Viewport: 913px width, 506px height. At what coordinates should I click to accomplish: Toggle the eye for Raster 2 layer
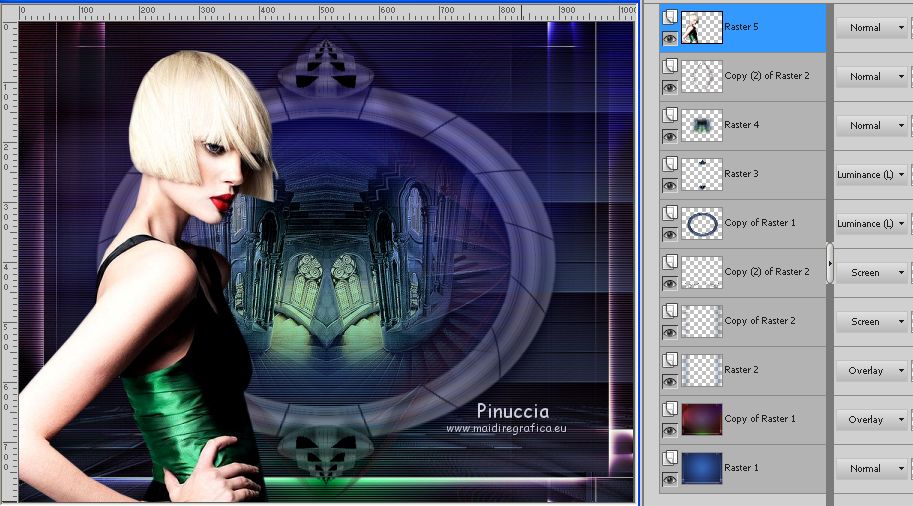pyautogui.click(x=670, y=381)
